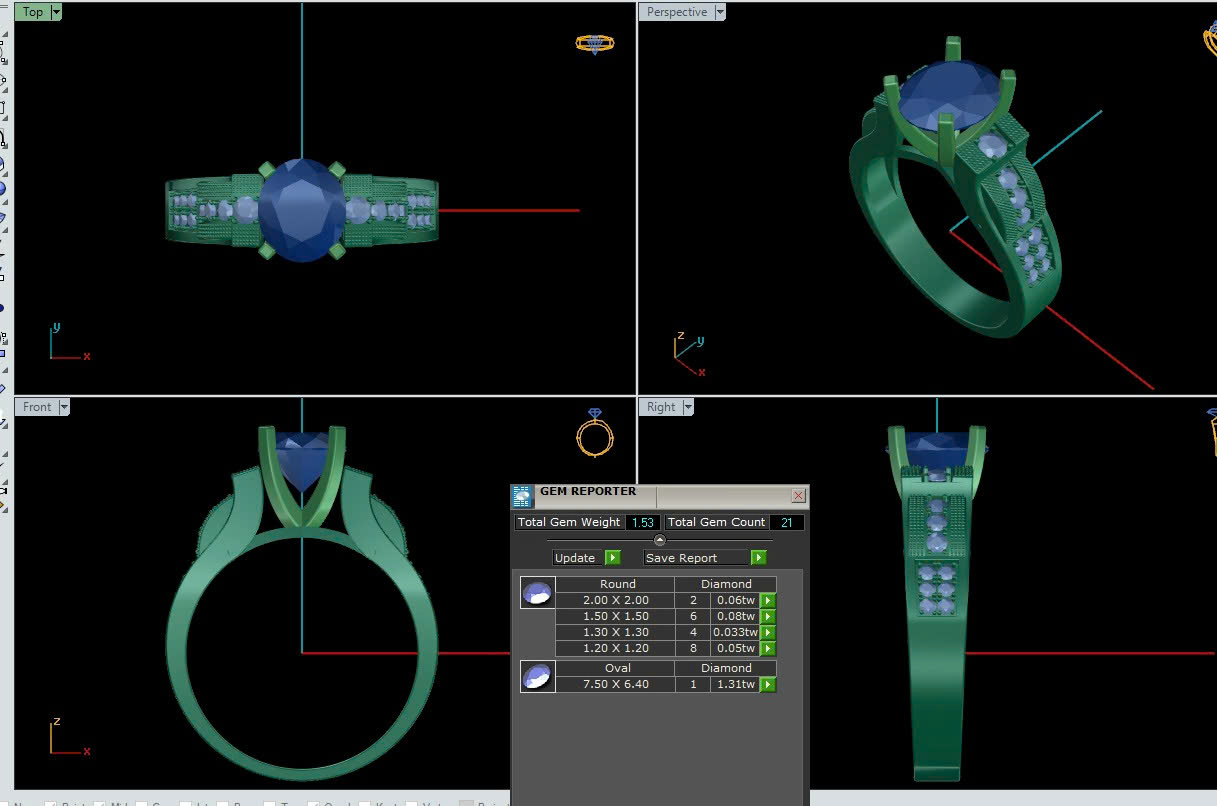
Task: Open the Top viewport dropdown arrow
Action: pyautogui.click(x=55, y=12)
